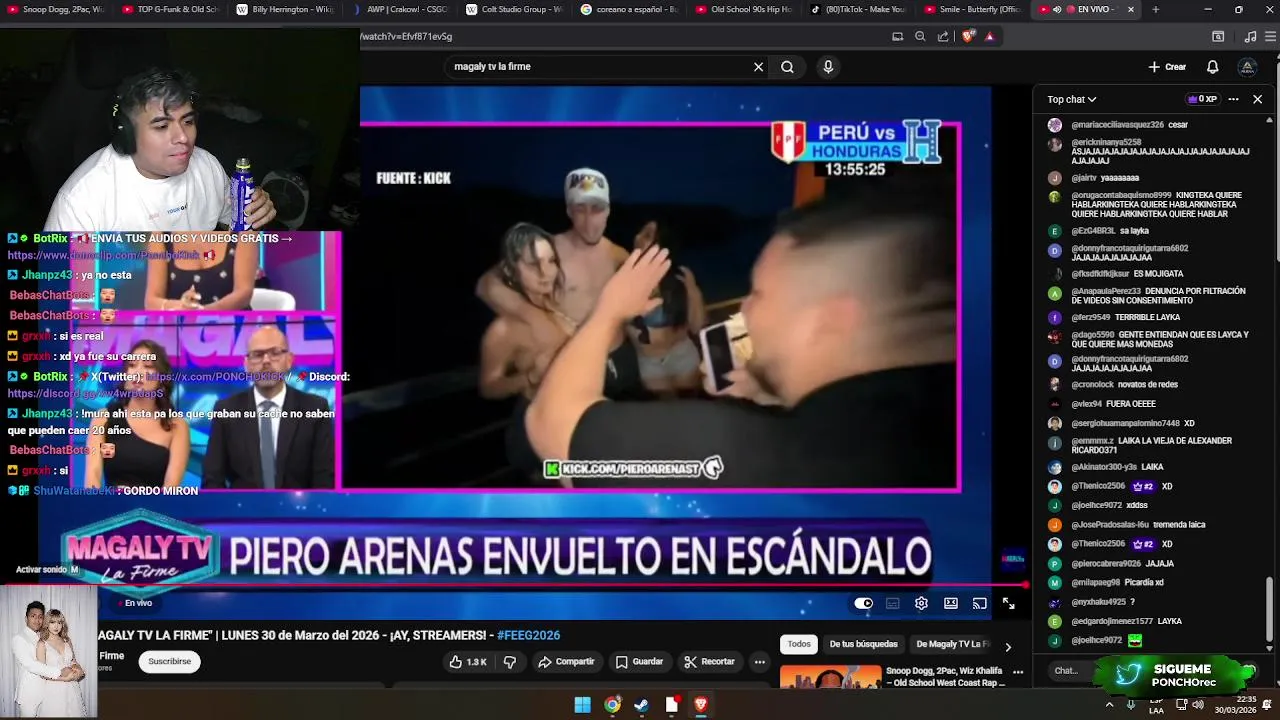
Task: Save the video with Guardar
Action: pyautogui.click(x=640, y=662)
